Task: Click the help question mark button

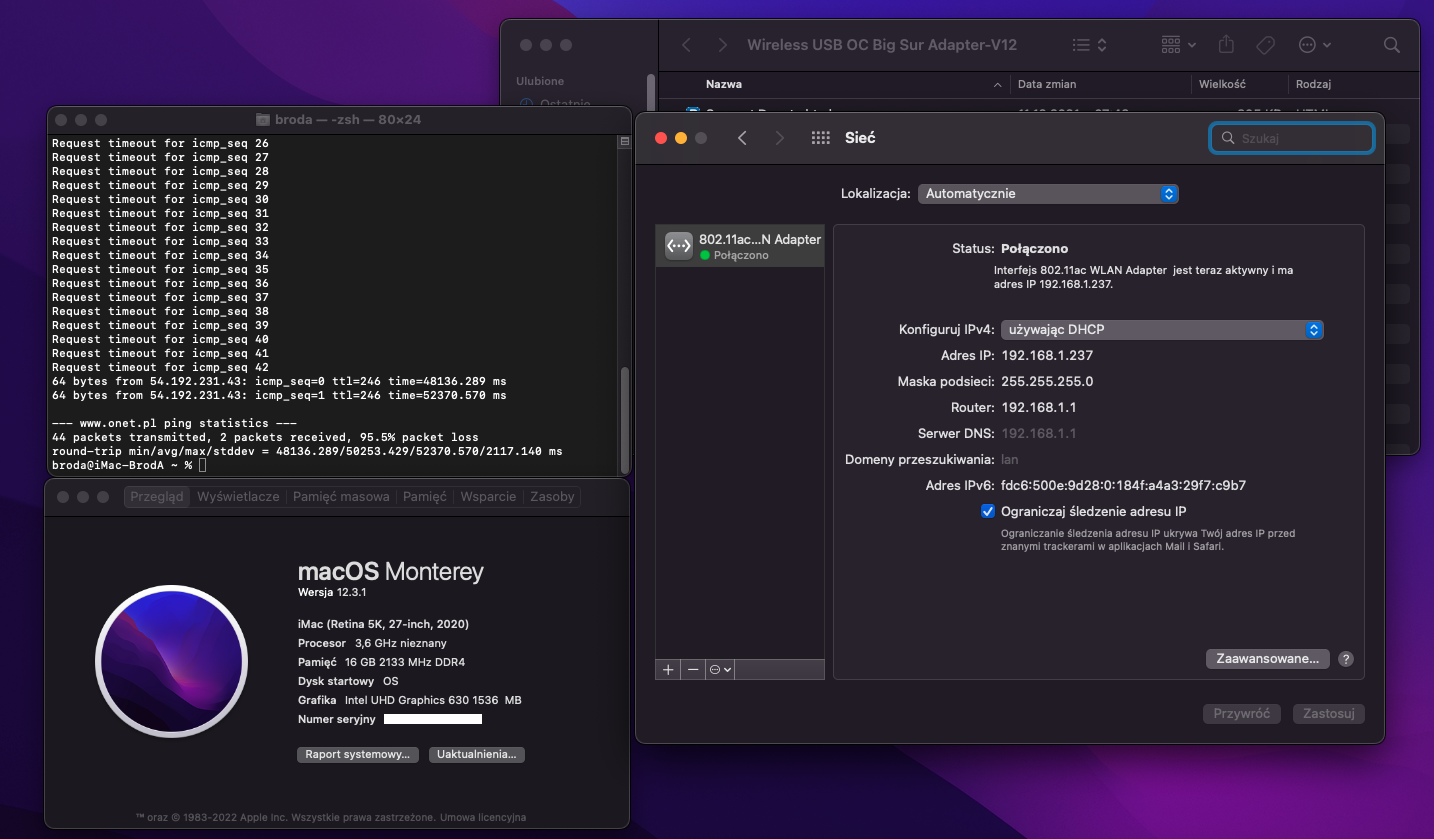Action: point(1346,659)
